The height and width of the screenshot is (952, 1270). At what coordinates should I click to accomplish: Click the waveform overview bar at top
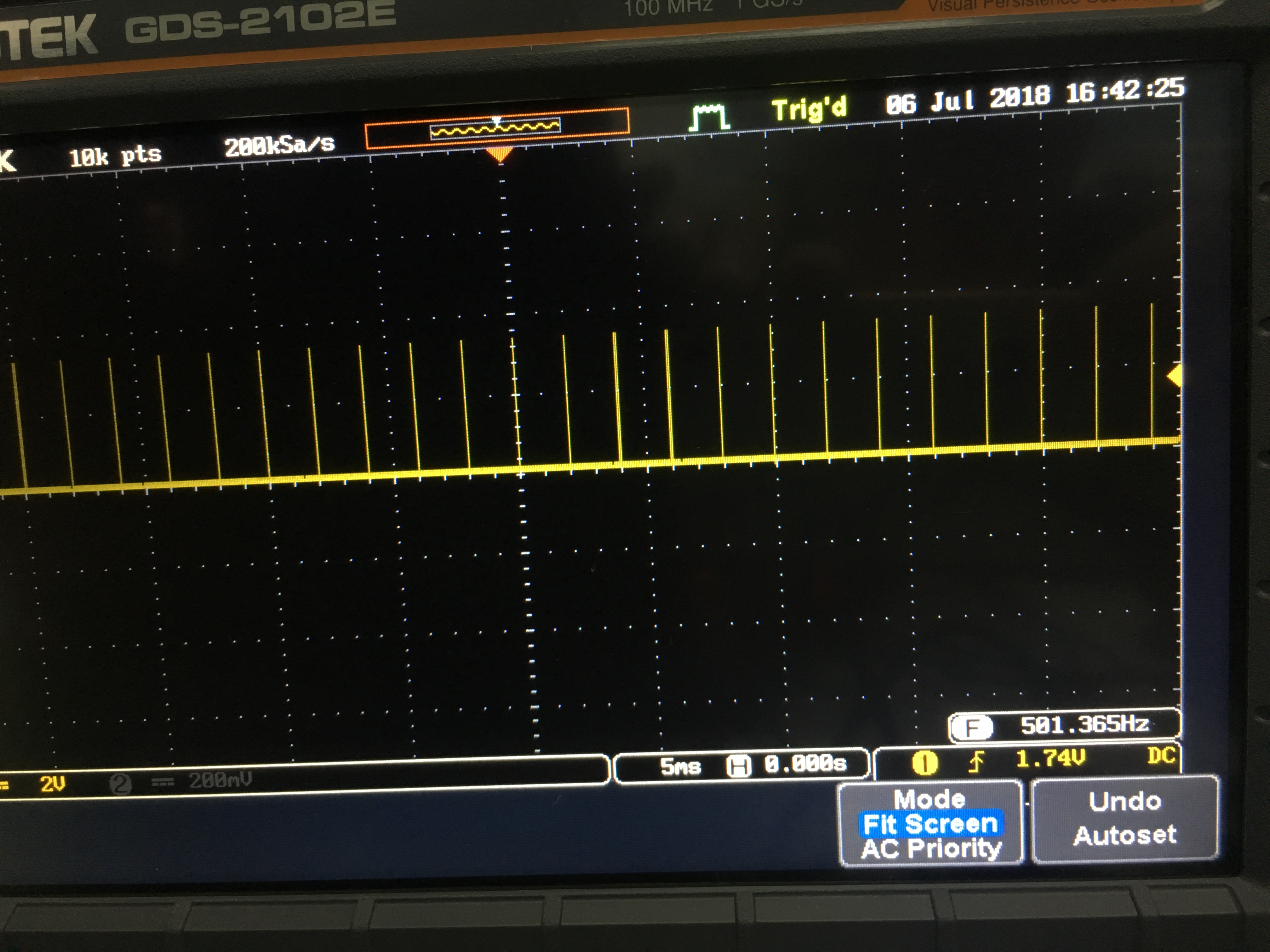coord(497,128)
